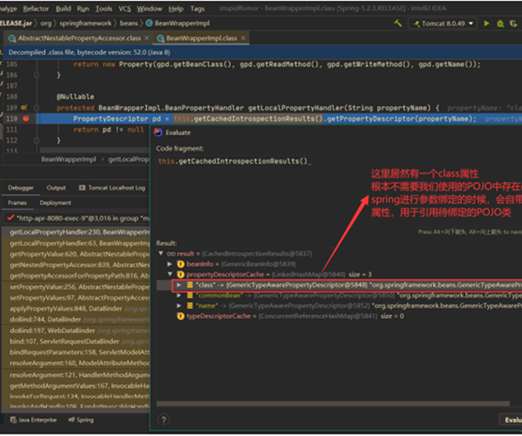
Task: Open the VCS menu
Action: tap(124, 9)
